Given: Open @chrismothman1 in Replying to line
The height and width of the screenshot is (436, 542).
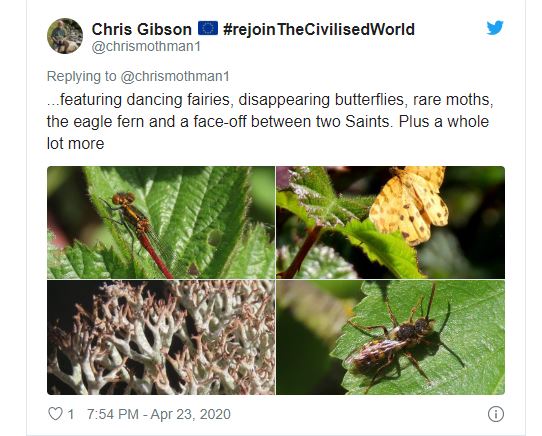Looking at the screenshot, I should pyautogui.click(x=175, y=76).
